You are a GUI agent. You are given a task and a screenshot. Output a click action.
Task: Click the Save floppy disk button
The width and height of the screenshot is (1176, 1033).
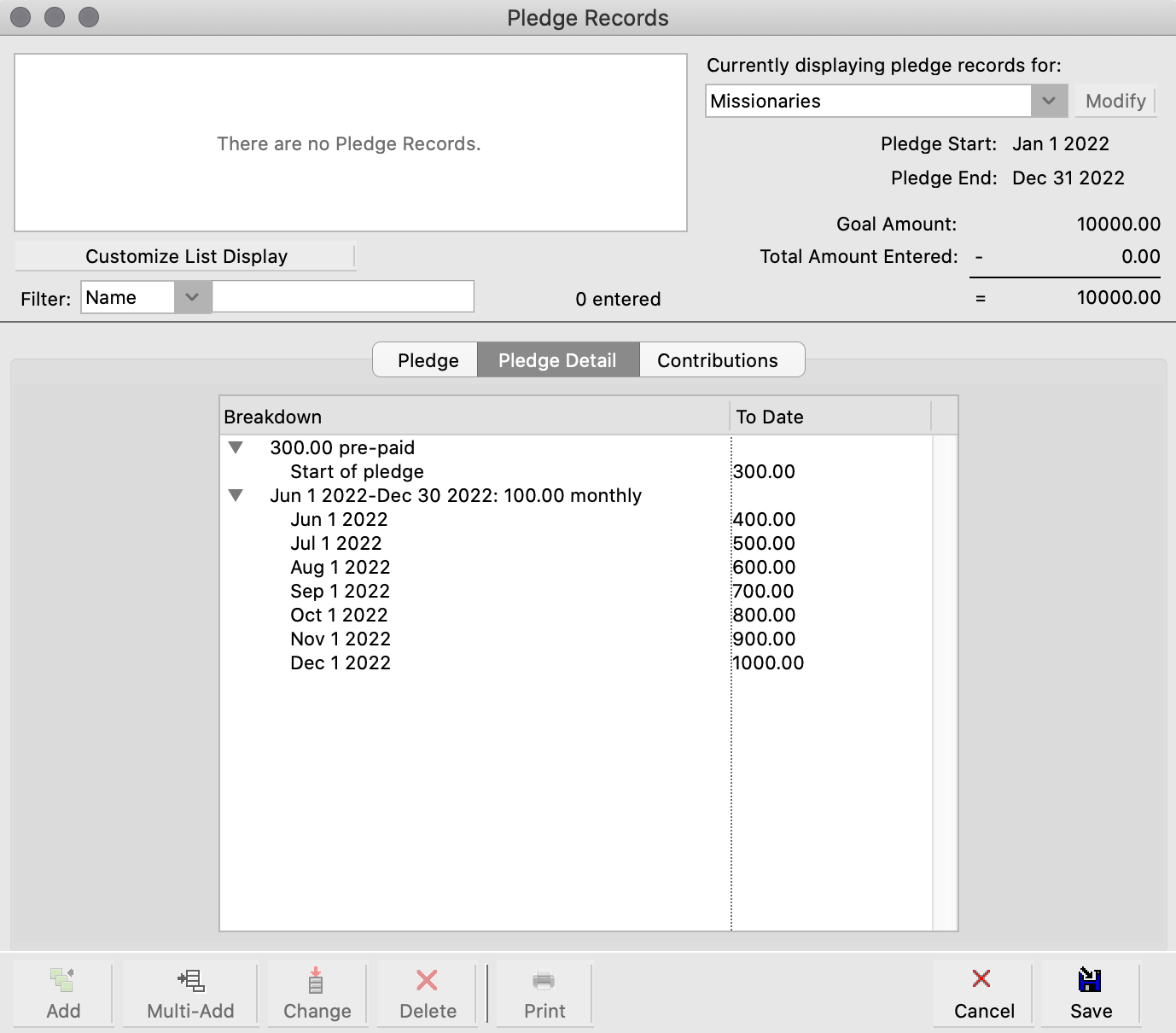click(1091, 994)
